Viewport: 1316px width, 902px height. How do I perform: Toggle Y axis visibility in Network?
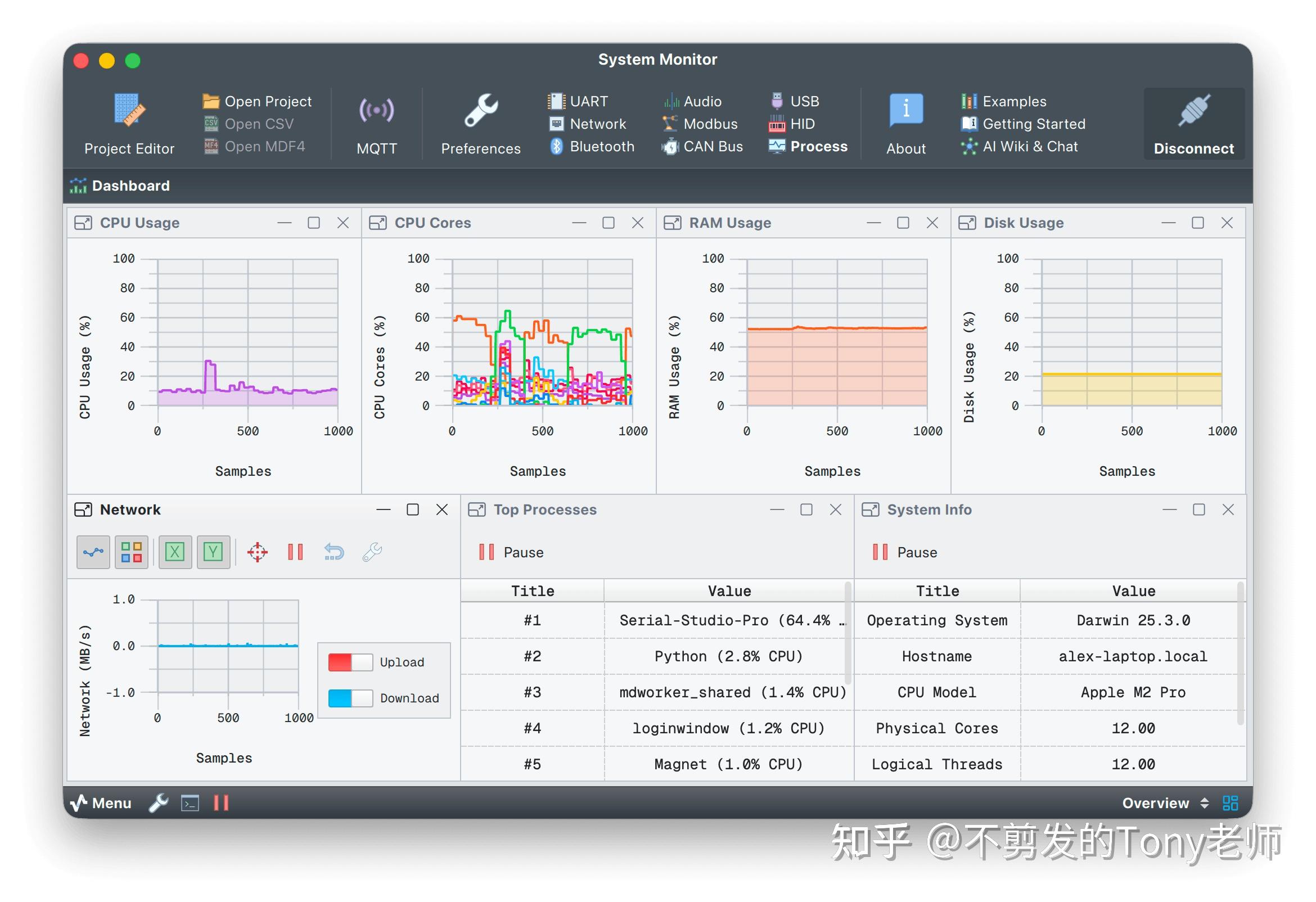point(214,552)
